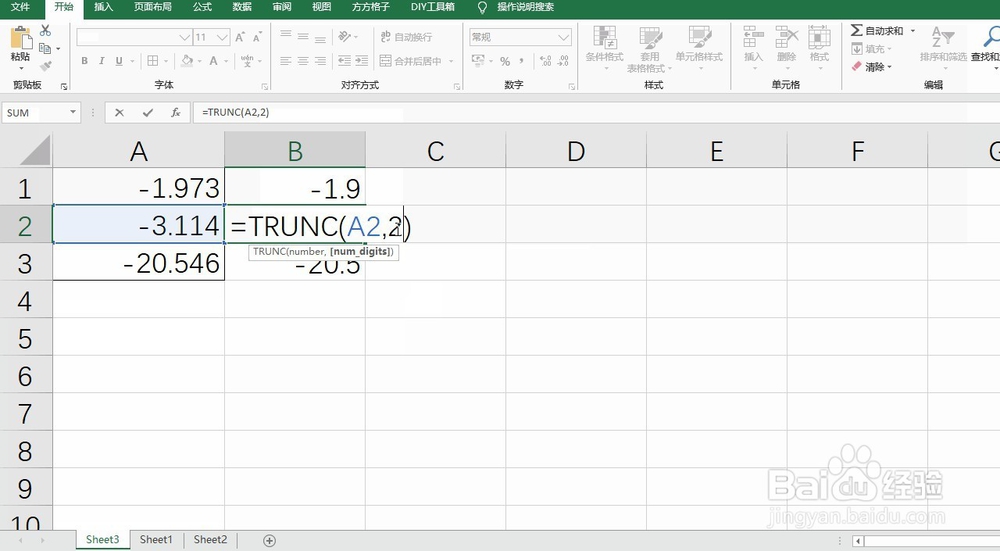Toggle Bold formatting
The width and height of the screenshot is (1000, 551).
(x=84, y=61)
